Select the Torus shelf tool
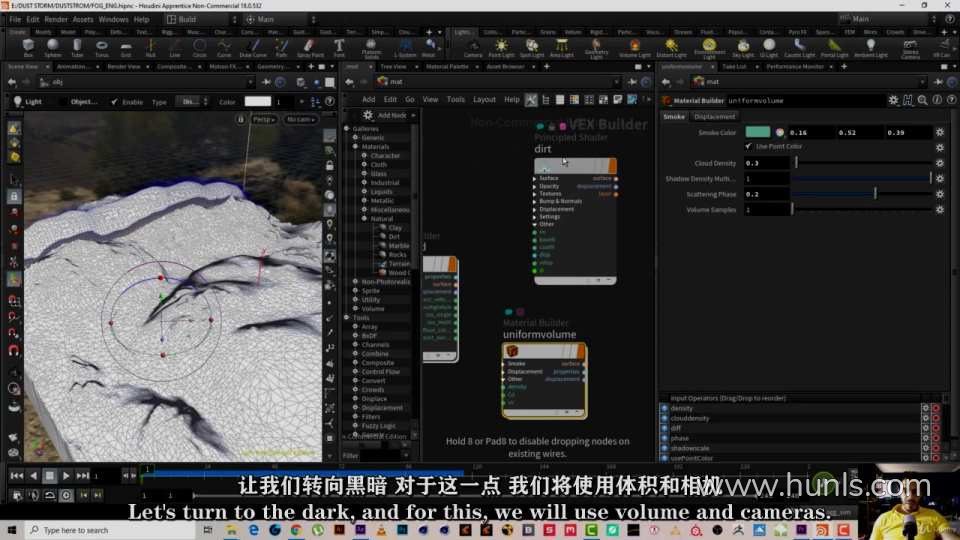The image size is (960, 540). 102,48
